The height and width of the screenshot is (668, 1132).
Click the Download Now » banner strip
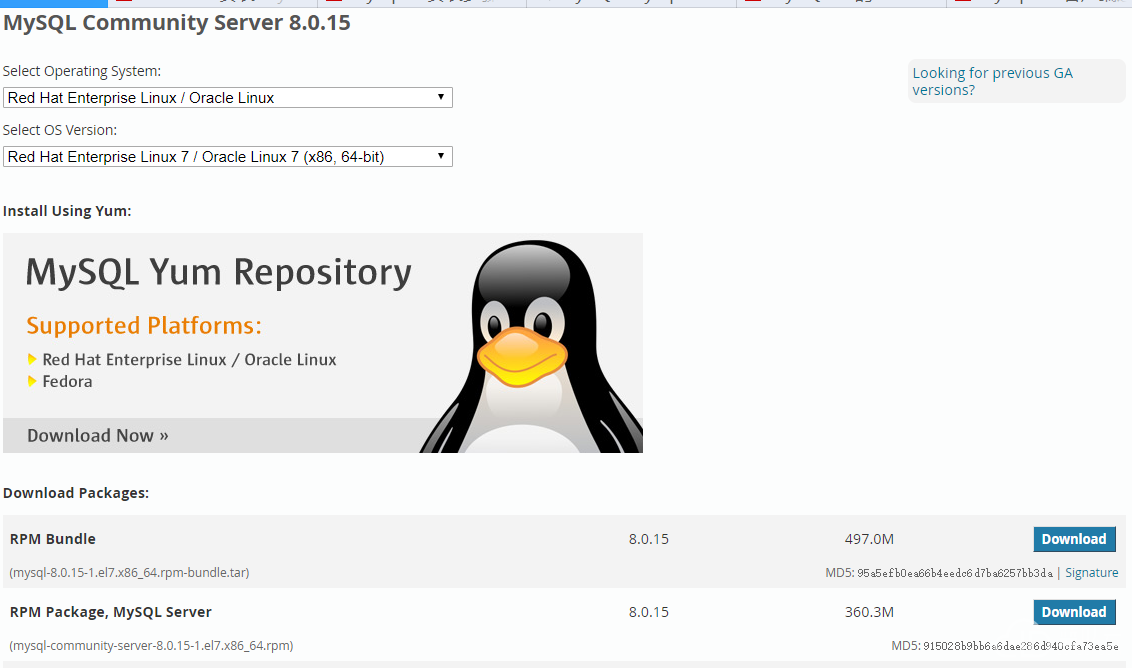(98, 435)
